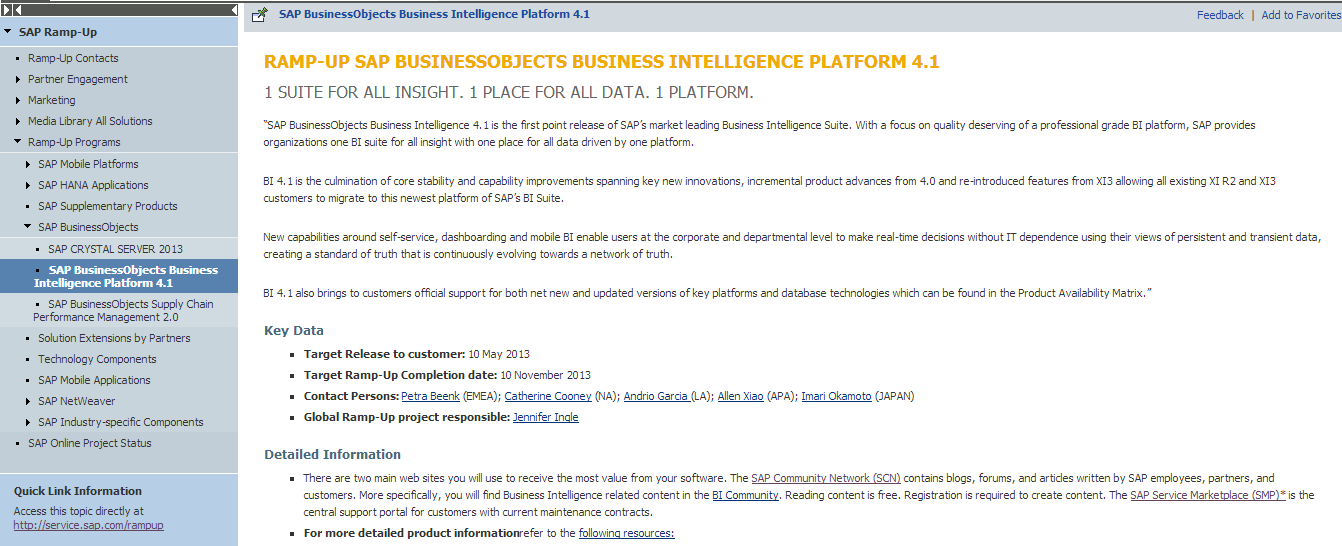Click Add to Favorites link
Viewport: 1342px width, 546px height.
tap(1300, 15)
